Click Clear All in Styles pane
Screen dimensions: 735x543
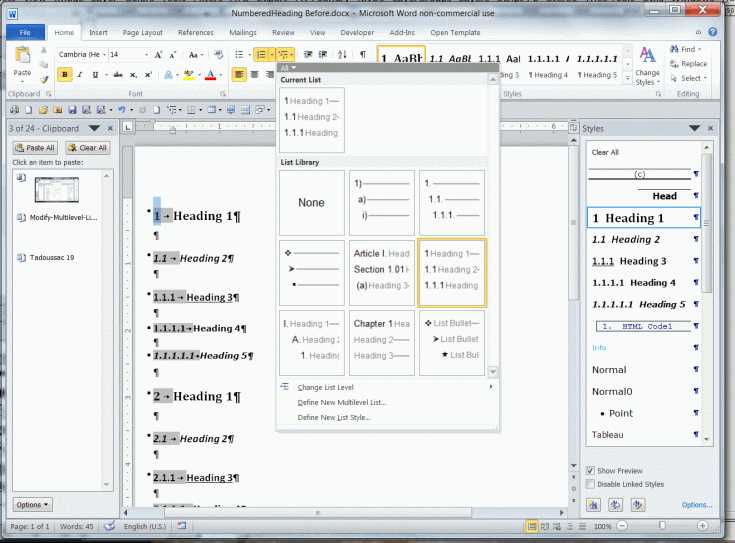coord(605,152)
